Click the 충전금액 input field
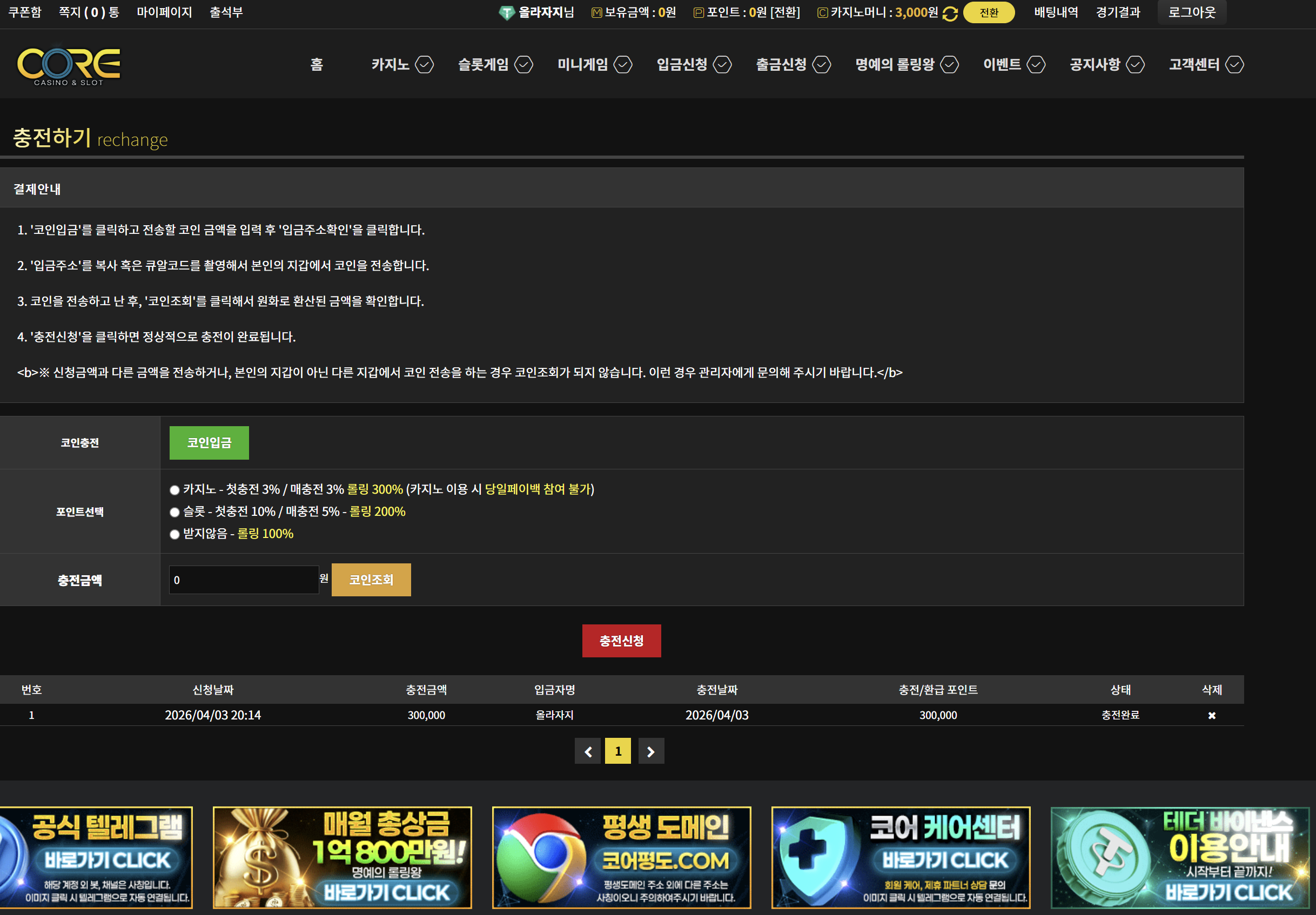This screenshot has height=915, width=1316. coord(244,580)
